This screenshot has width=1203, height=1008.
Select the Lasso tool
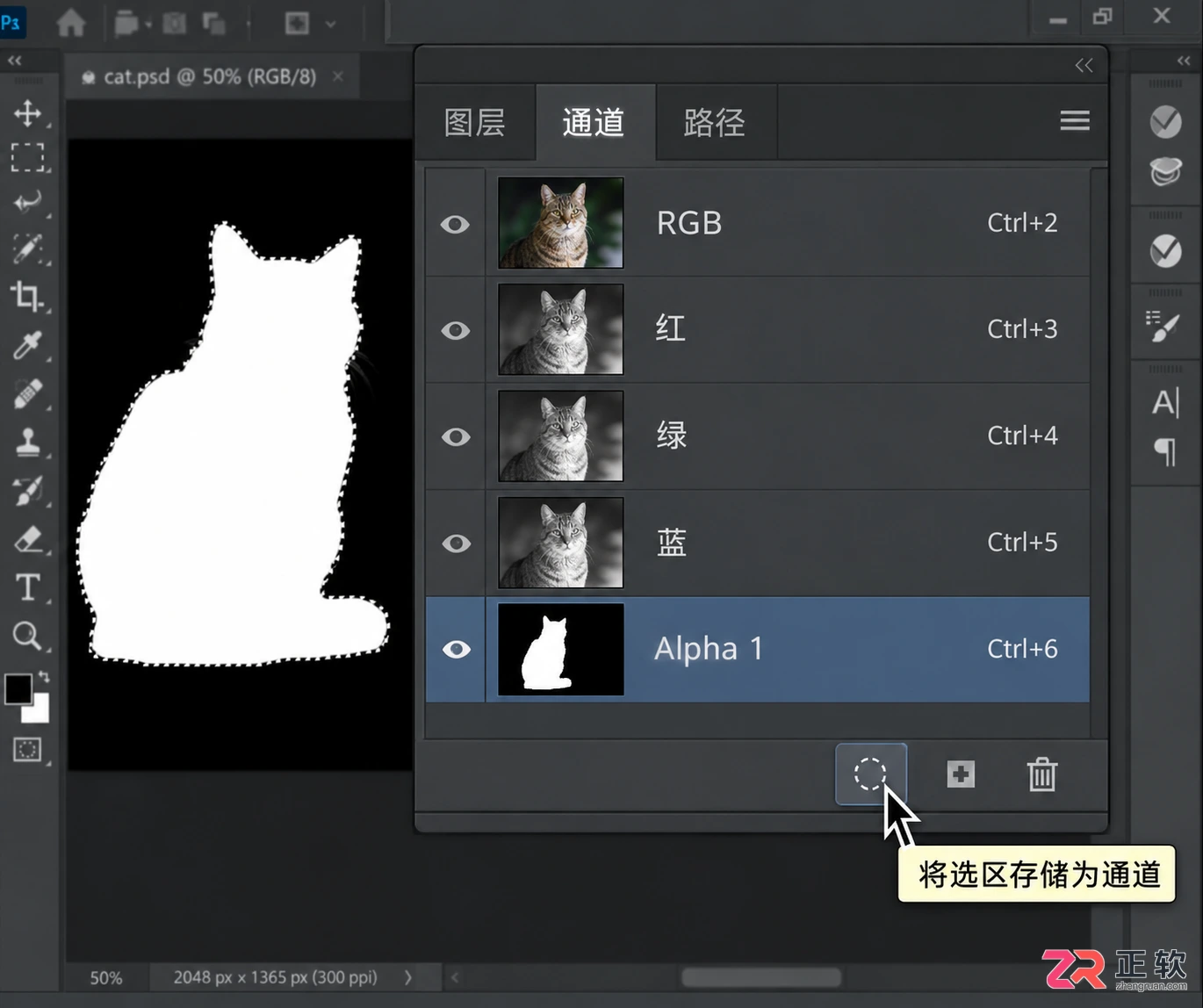(27, 203)
